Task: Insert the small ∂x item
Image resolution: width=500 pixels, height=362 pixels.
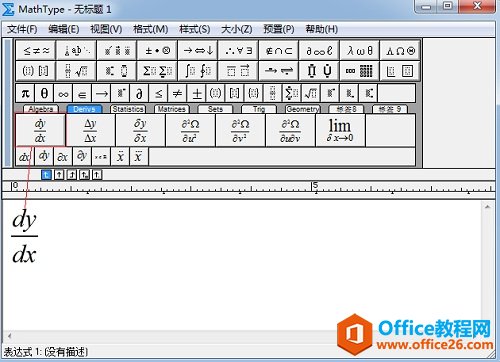Action: [x=63, y=156]
